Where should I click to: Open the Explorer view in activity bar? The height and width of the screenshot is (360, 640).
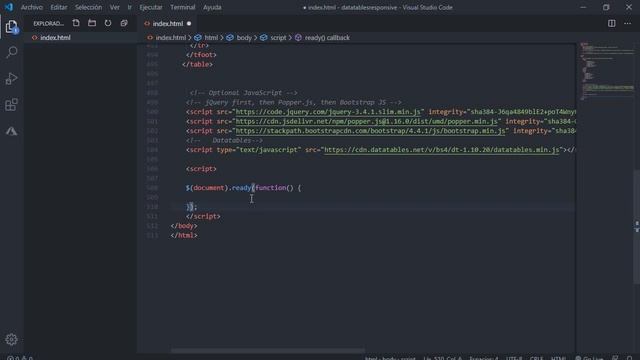pos(11,27)
